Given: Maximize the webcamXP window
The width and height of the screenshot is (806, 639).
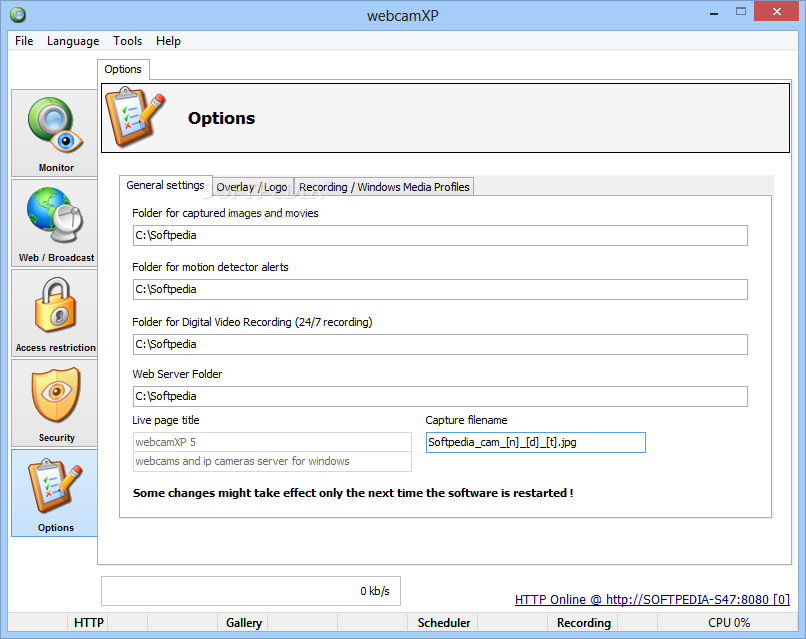Looking at the screenshot, I should tap(741, 11).
